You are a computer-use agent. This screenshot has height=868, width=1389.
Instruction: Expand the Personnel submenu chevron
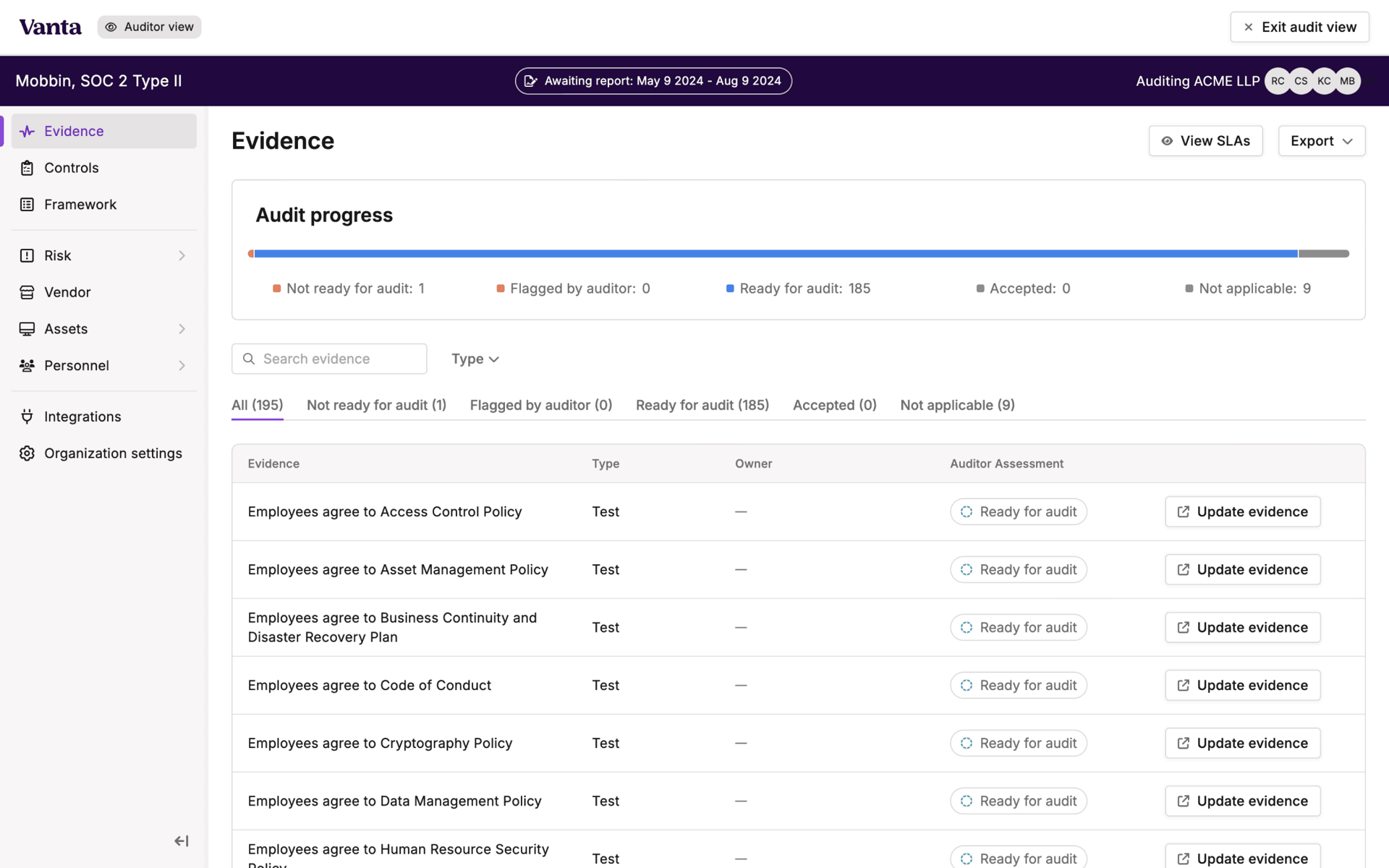pyautogui.click(x=182, y=365)
